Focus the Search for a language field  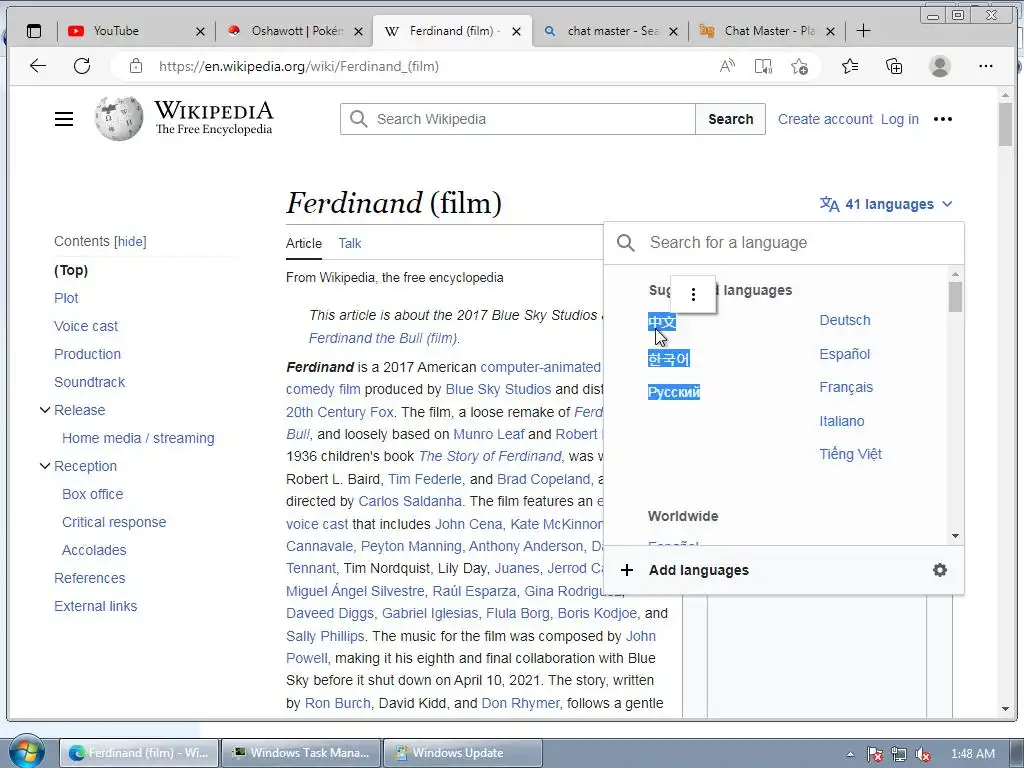(784, 243)
